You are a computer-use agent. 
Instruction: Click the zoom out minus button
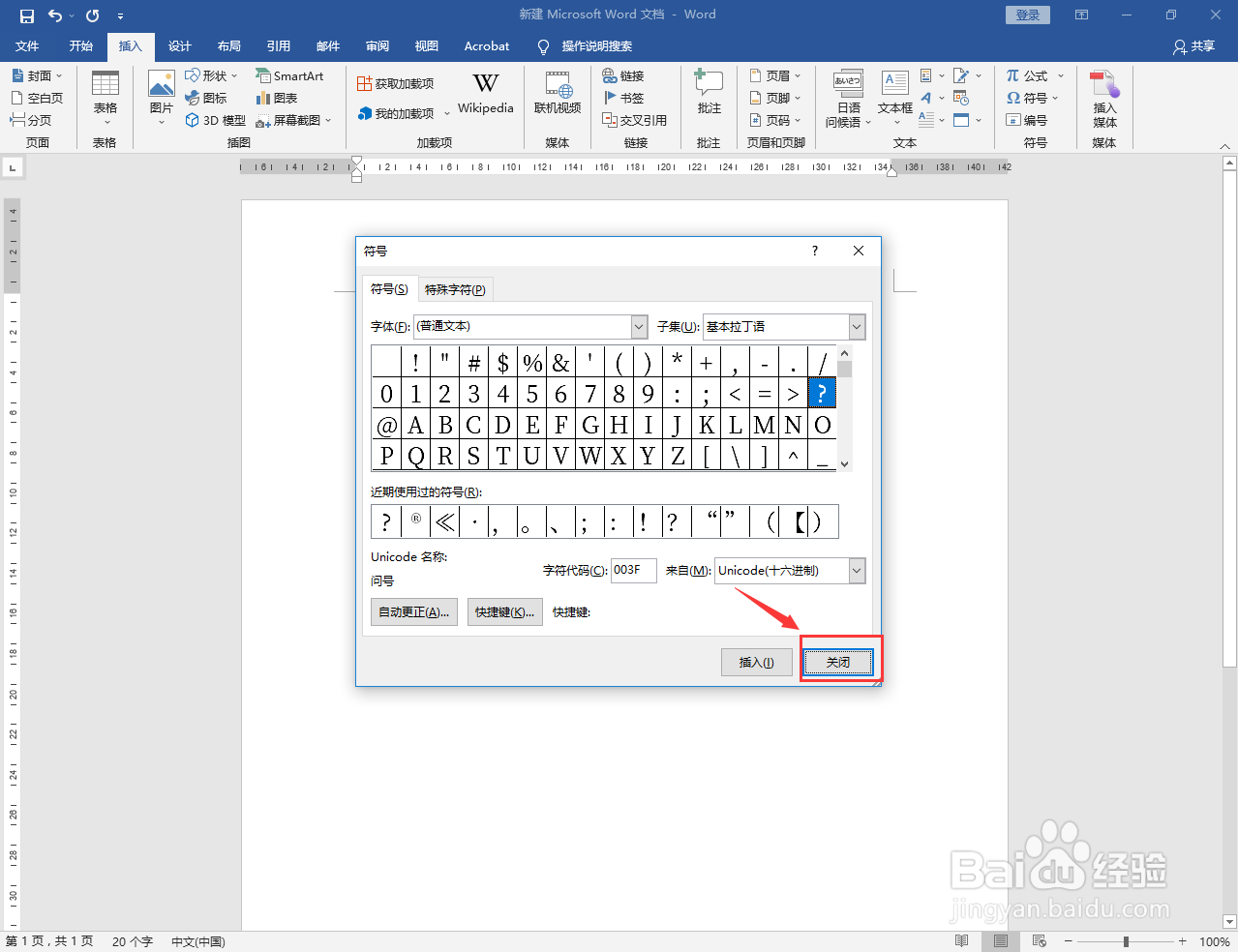click(1069, 941)
